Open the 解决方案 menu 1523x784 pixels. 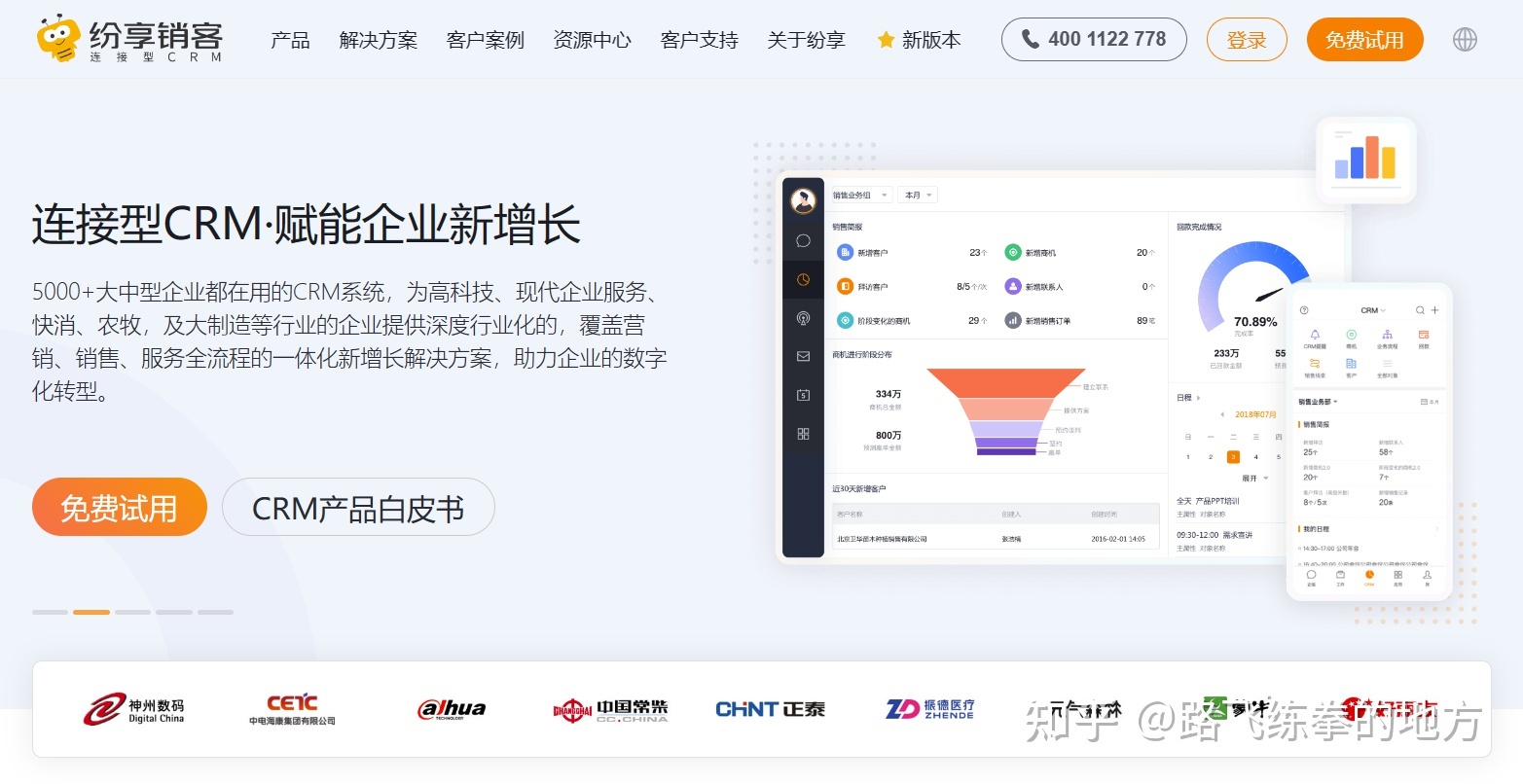379,40
